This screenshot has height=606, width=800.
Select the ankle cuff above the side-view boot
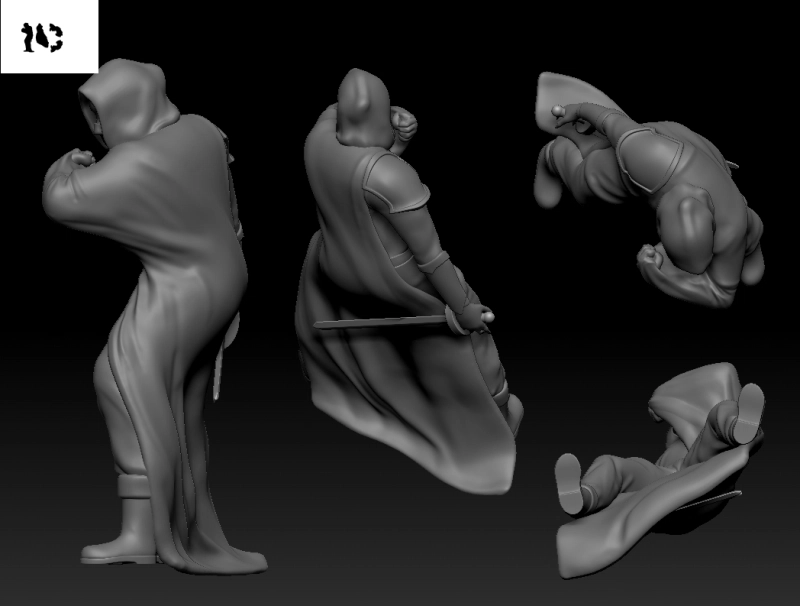137,489
